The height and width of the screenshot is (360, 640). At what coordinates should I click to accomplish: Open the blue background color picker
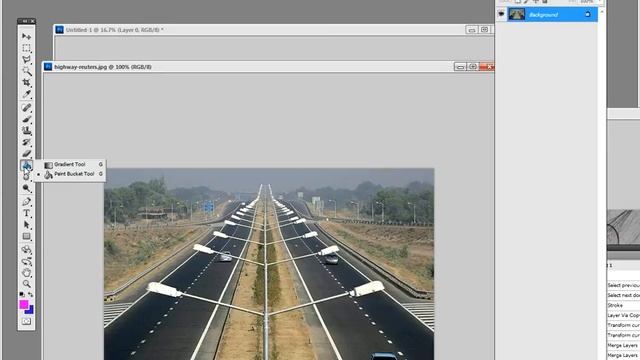(x=30, y=311)
